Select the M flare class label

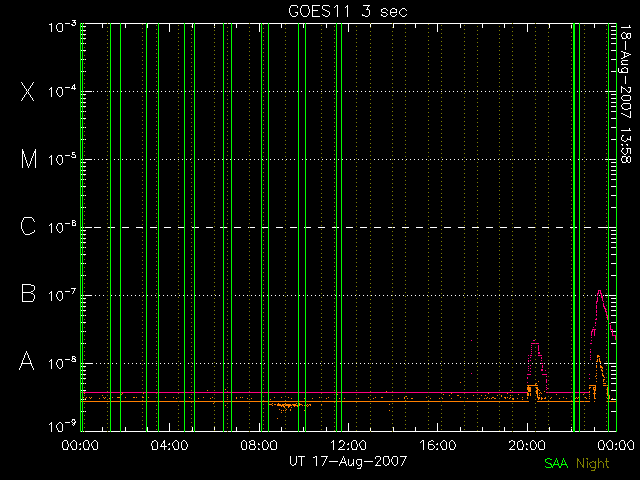tap(29, 159)
